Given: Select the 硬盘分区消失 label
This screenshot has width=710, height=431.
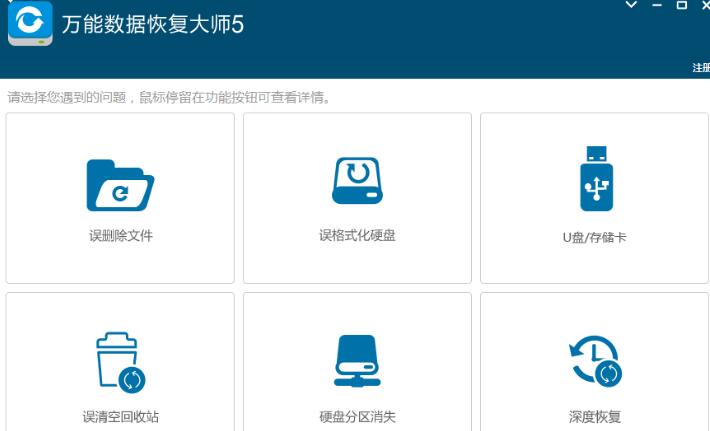Looking at the screenshot, I should click(357, 417).
